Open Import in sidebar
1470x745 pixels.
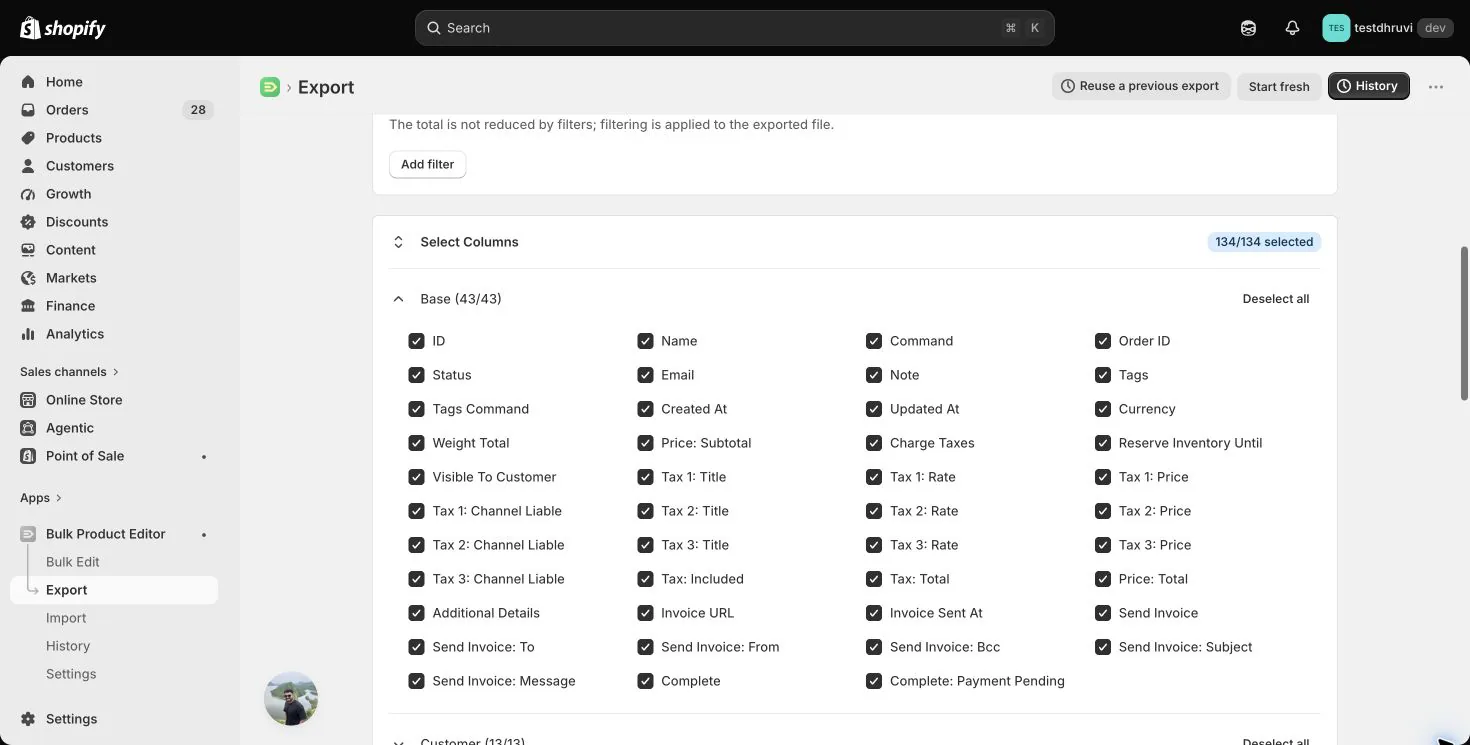pos(66,618)
